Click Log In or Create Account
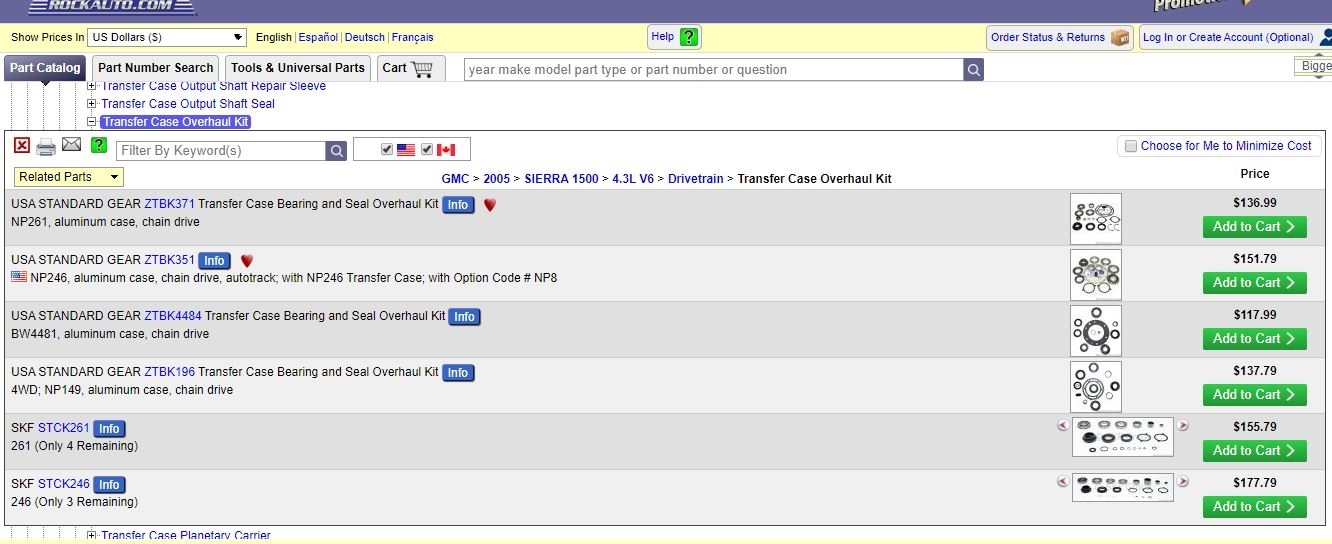The width and height of the screenshot is (1332, 544). [x=1228, y=38]
